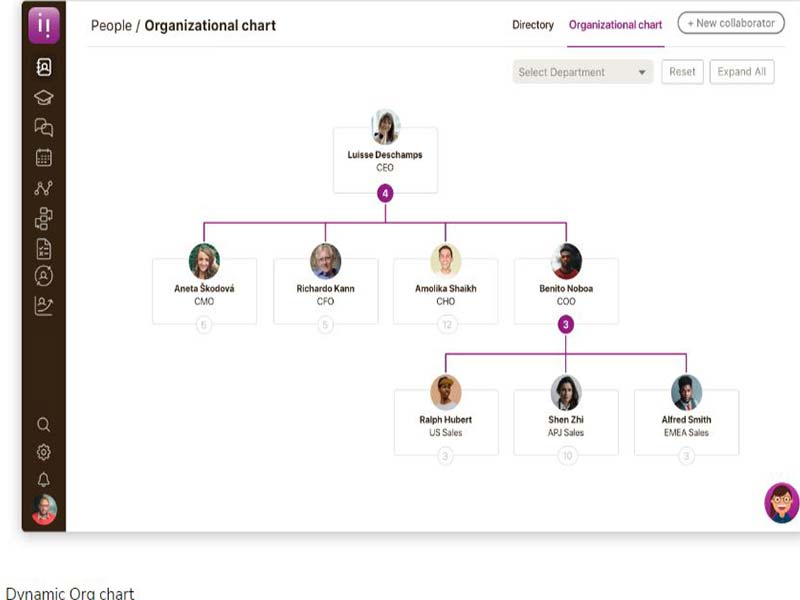The width and height of the screenshot is (800, 600).
Task: Open the calendar icon in sidebar
Action: point(43,157)
